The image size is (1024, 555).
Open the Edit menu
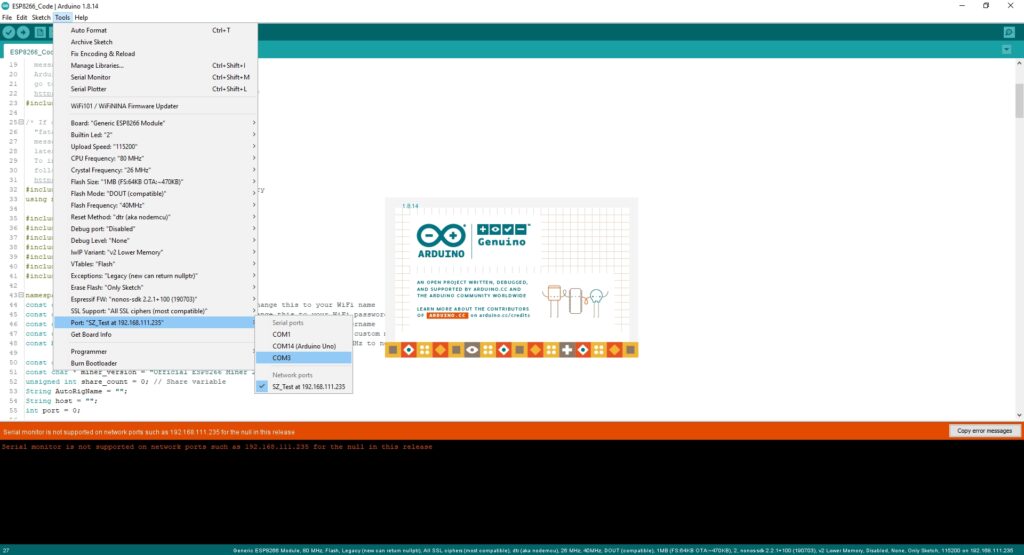tap(22, 18)
